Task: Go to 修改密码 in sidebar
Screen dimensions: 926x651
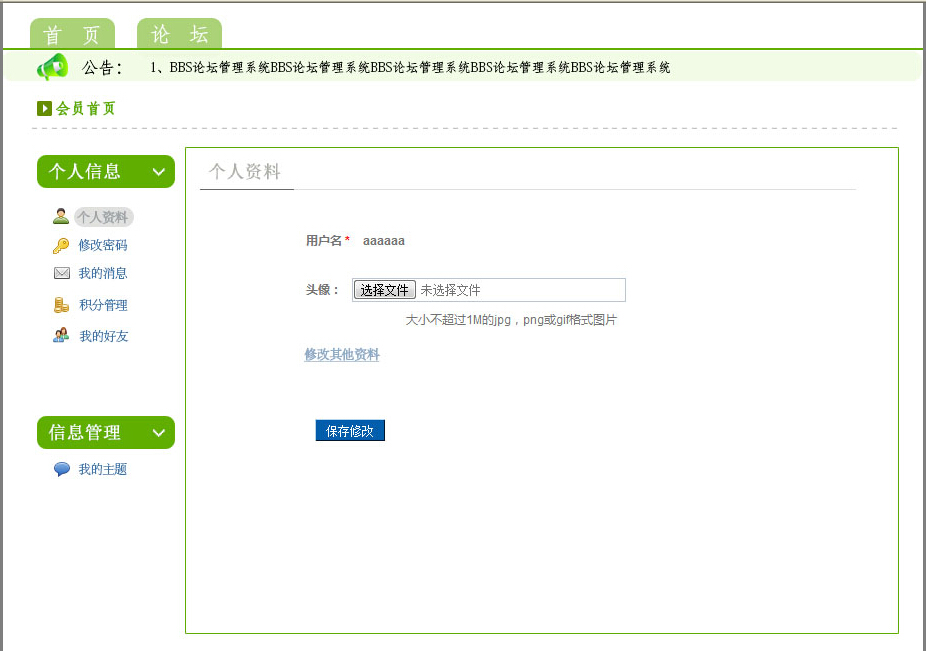Action: (x=103, y=246)
